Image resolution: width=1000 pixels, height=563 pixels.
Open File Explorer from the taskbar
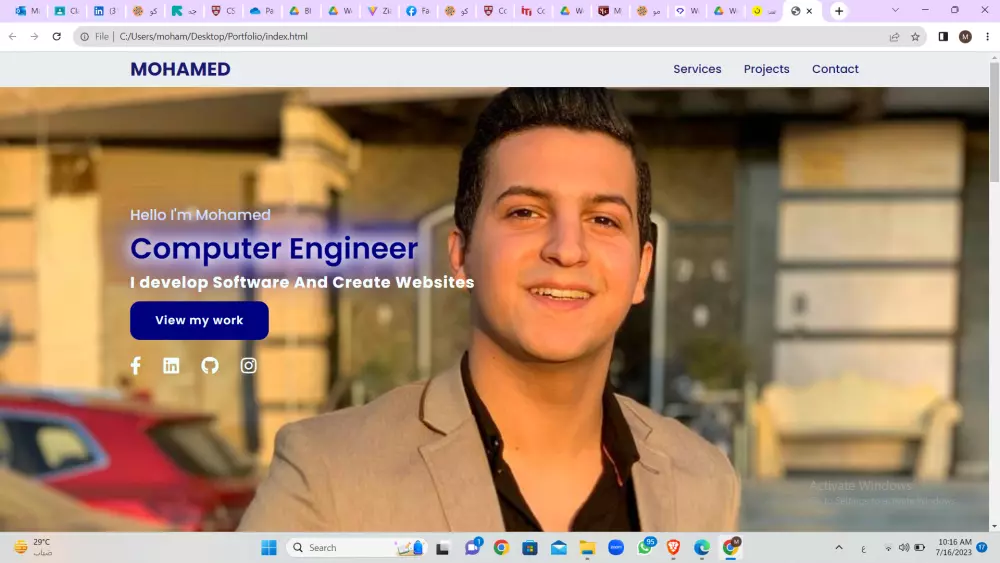587,548
